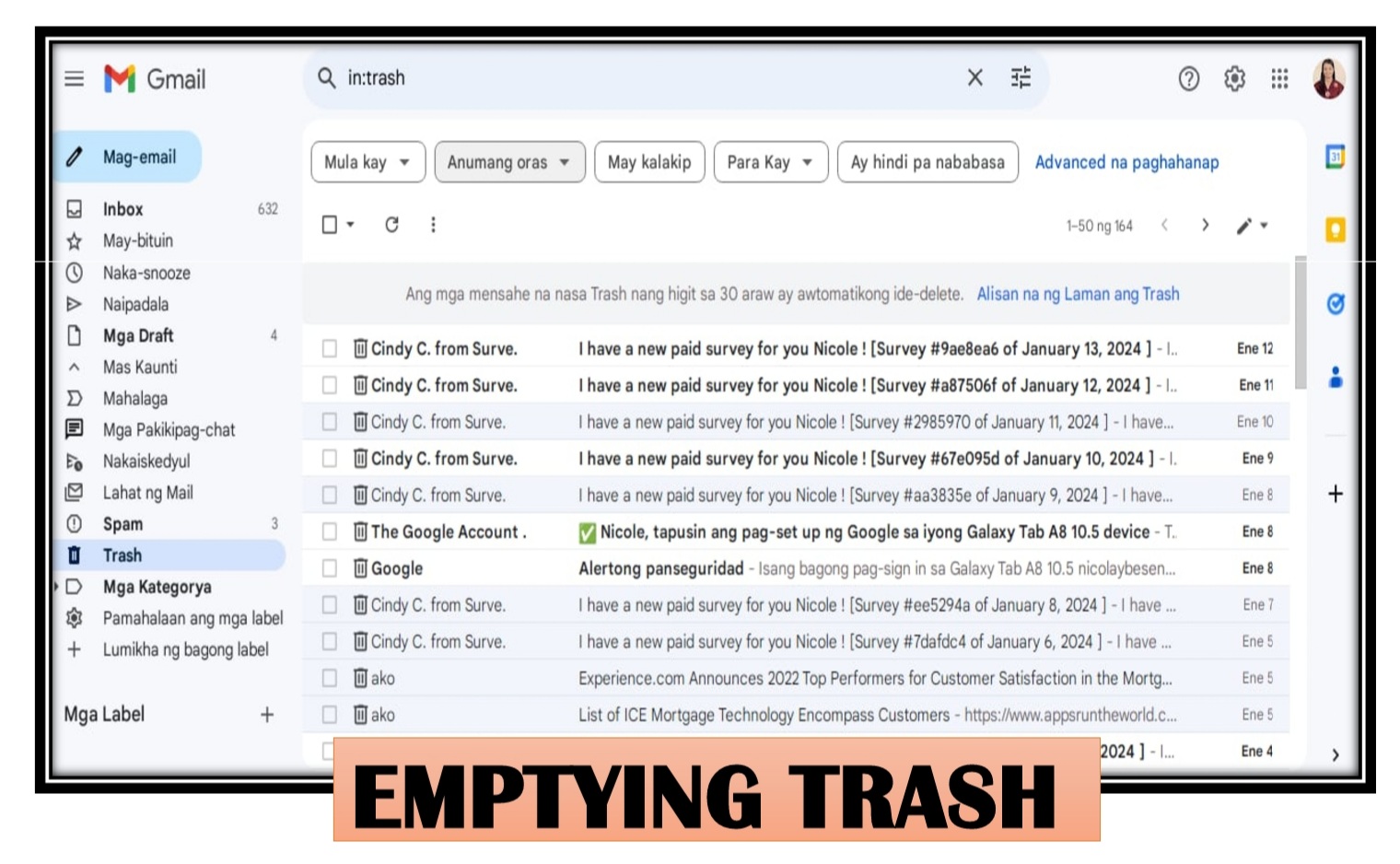Open the input tools pencil icon

coord(1243,226)
